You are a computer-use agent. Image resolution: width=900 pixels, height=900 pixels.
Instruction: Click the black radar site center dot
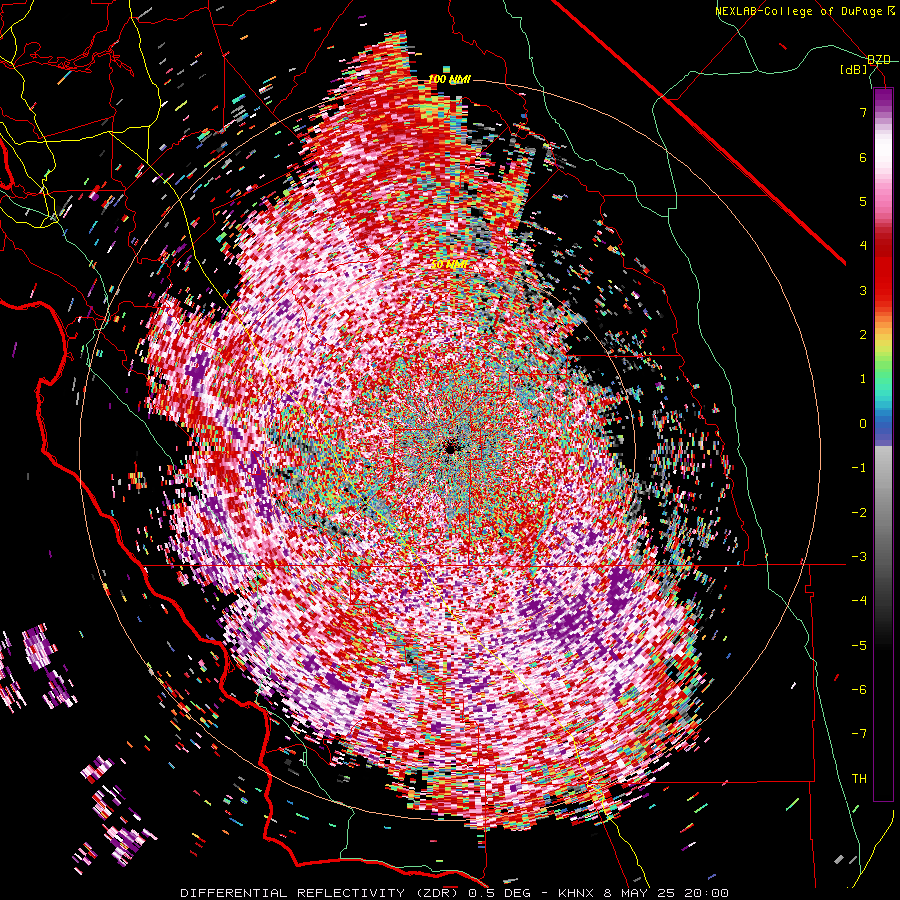pyautogui.click(x=450, y=448)
